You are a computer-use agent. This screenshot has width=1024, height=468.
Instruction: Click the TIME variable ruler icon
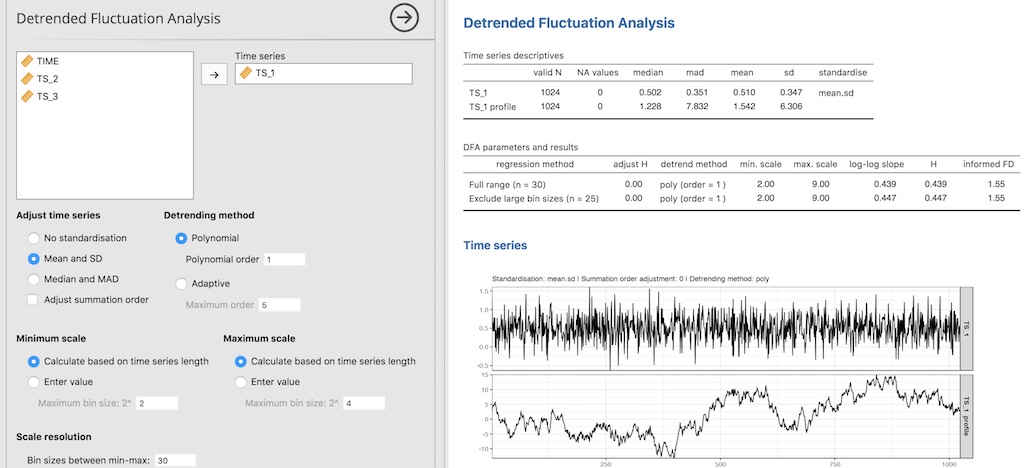(x=27, y=61)
